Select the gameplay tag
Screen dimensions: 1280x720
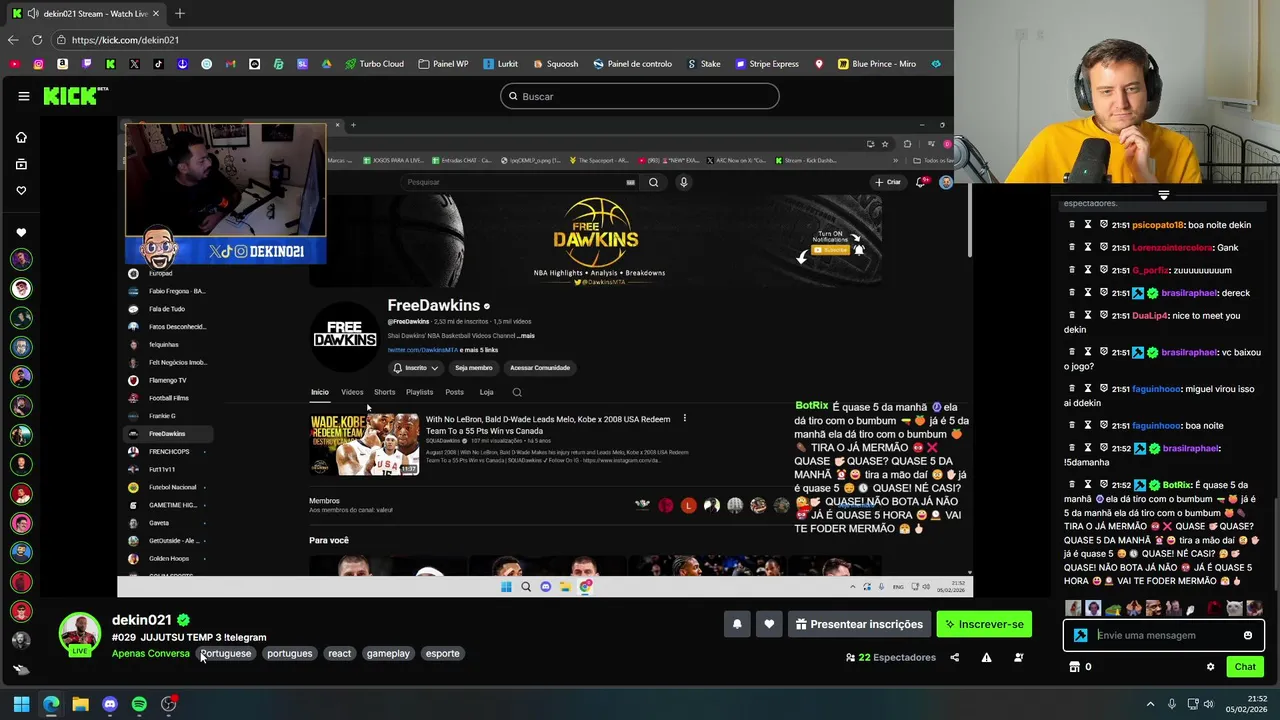(x=388, y=653)
